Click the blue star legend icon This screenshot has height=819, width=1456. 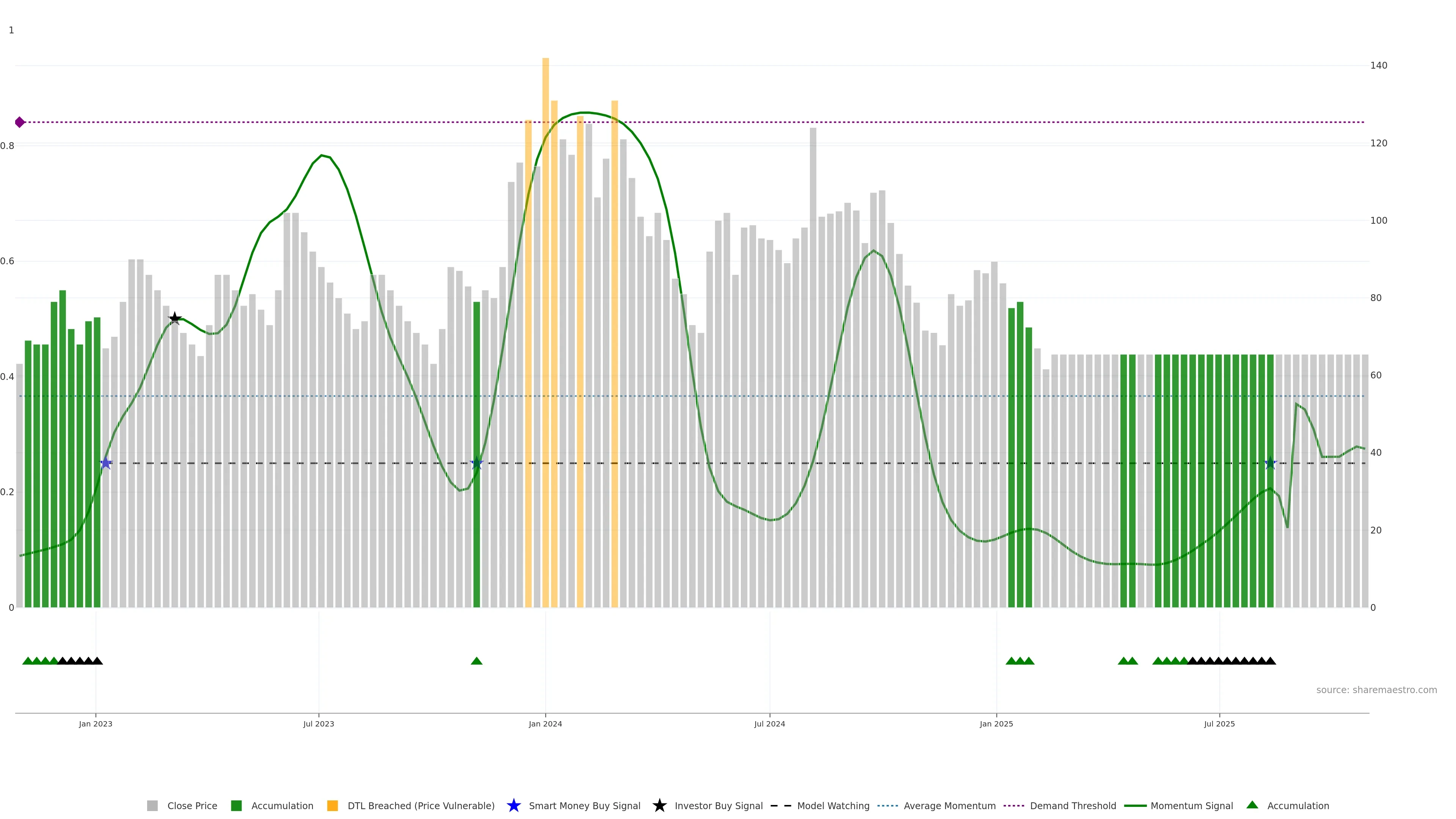513,805
